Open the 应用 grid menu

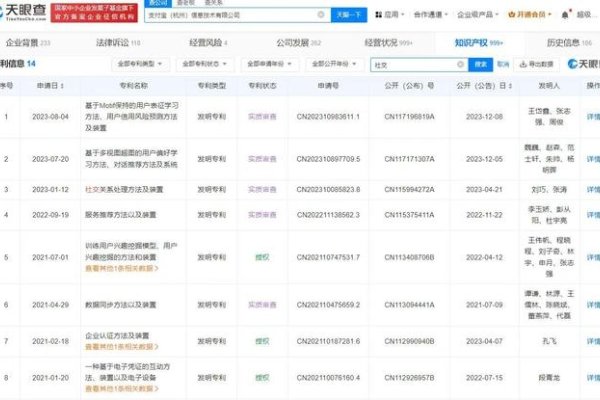(x=389, y=15)
